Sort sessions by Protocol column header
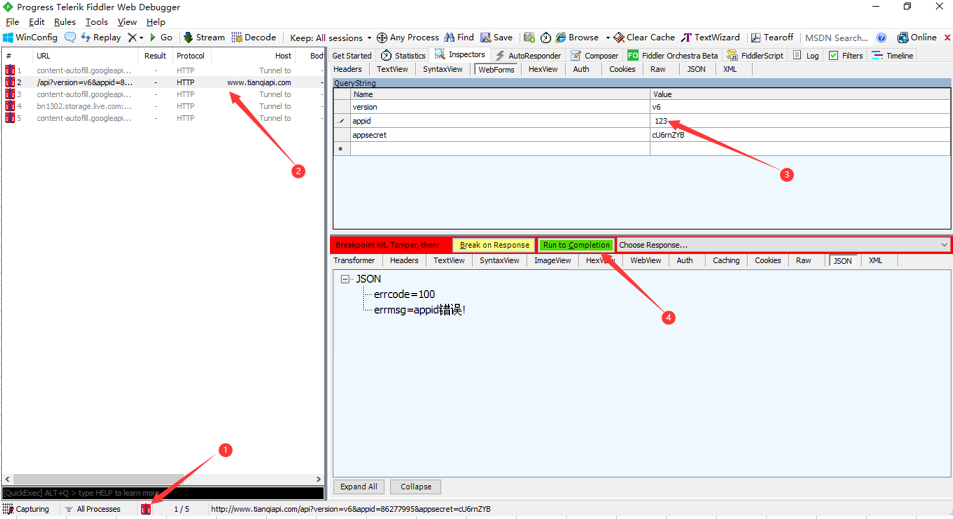 190,56
